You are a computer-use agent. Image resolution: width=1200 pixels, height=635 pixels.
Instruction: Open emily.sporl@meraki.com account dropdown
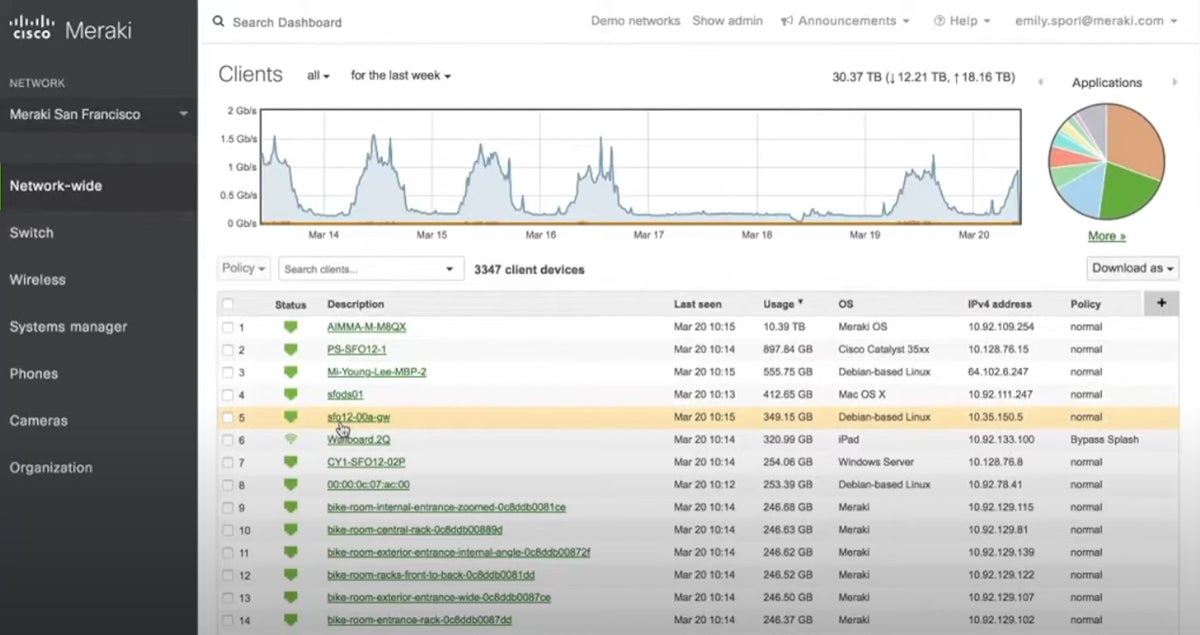(x=1096, y=21)
